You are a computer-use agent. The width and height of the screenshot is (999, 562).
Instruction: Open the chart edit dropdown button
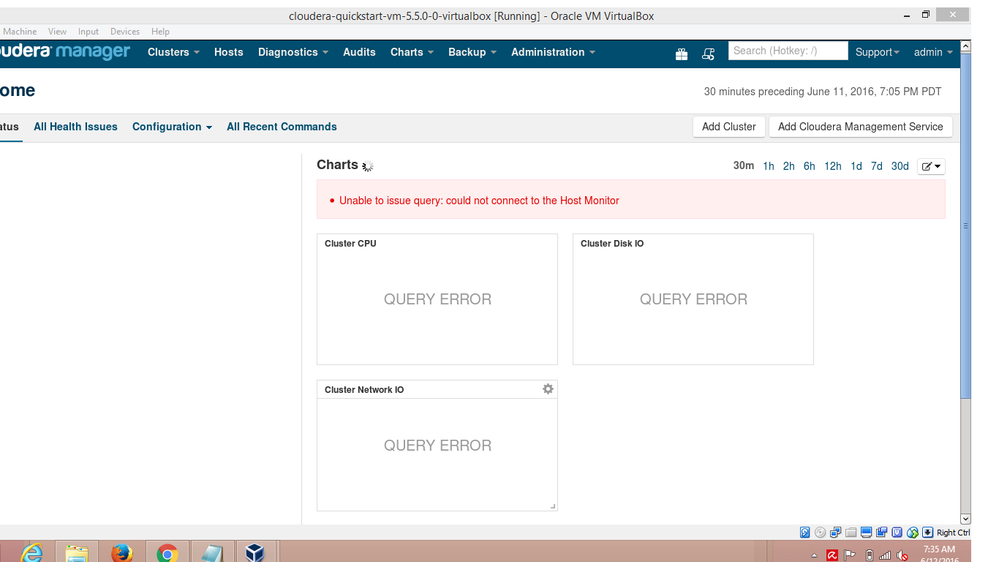click(x=931, y=166)
